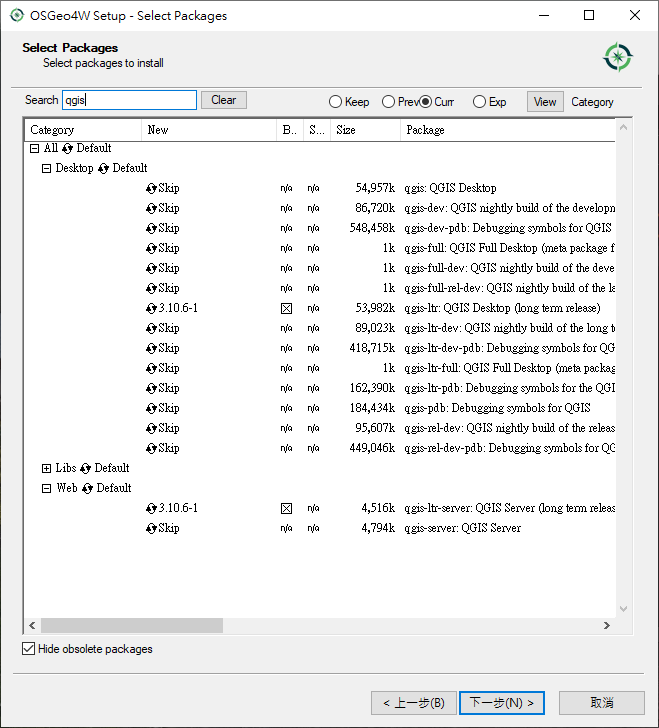This screenshot has height=728, width=659.
Task: Click the Size column header
Action: coord(365,130)
